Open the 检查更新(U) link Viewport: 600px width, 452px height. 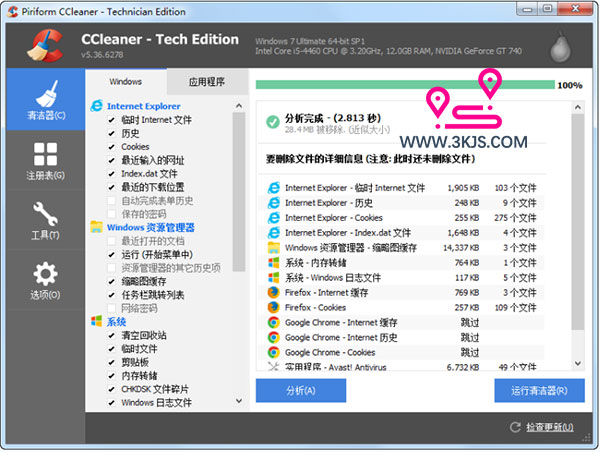click(549, 427)
